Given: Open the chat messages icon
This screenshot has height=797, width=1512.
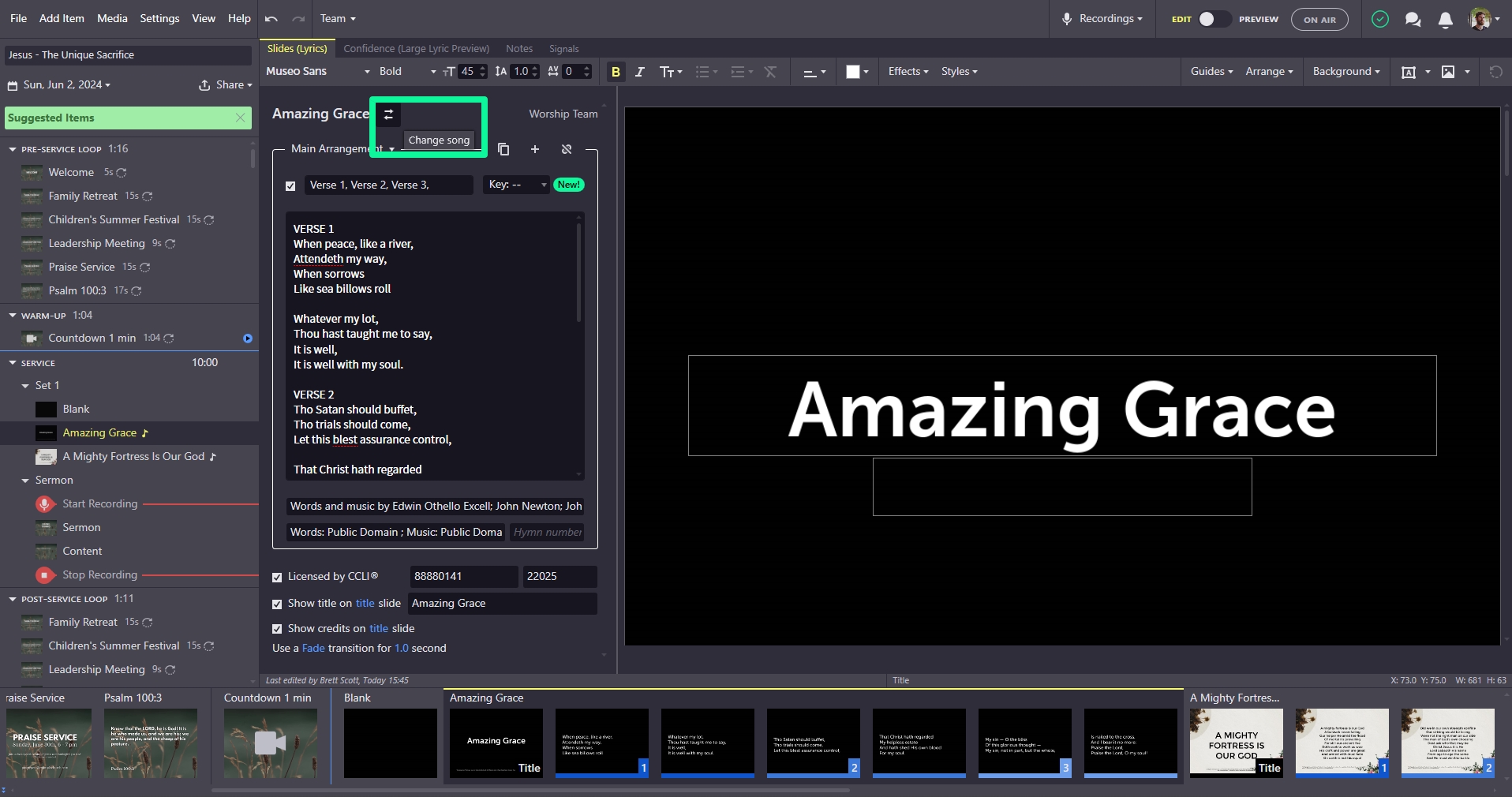Looking at the screenshot, I should click(x=1413, y=20).
